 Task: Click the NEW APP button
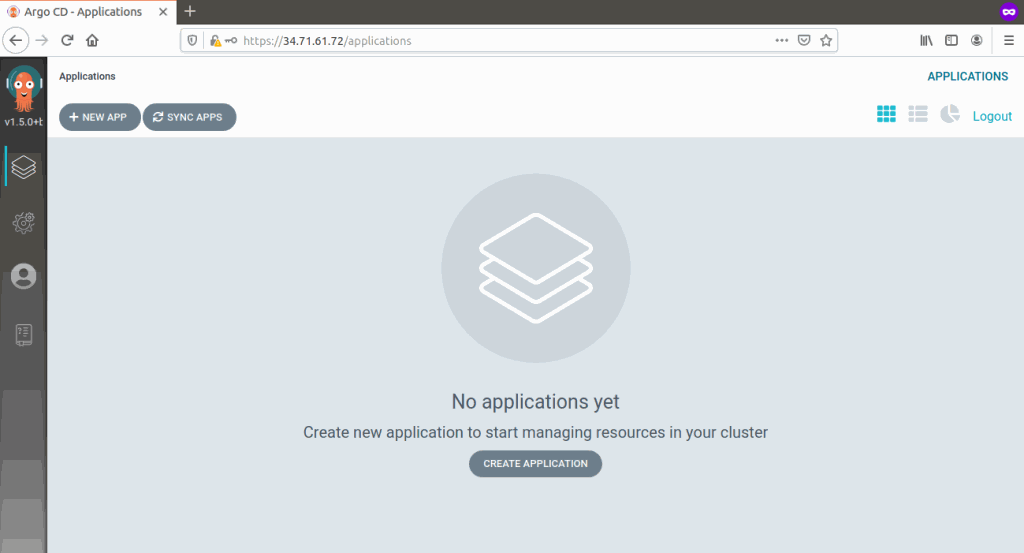point(99,117)
